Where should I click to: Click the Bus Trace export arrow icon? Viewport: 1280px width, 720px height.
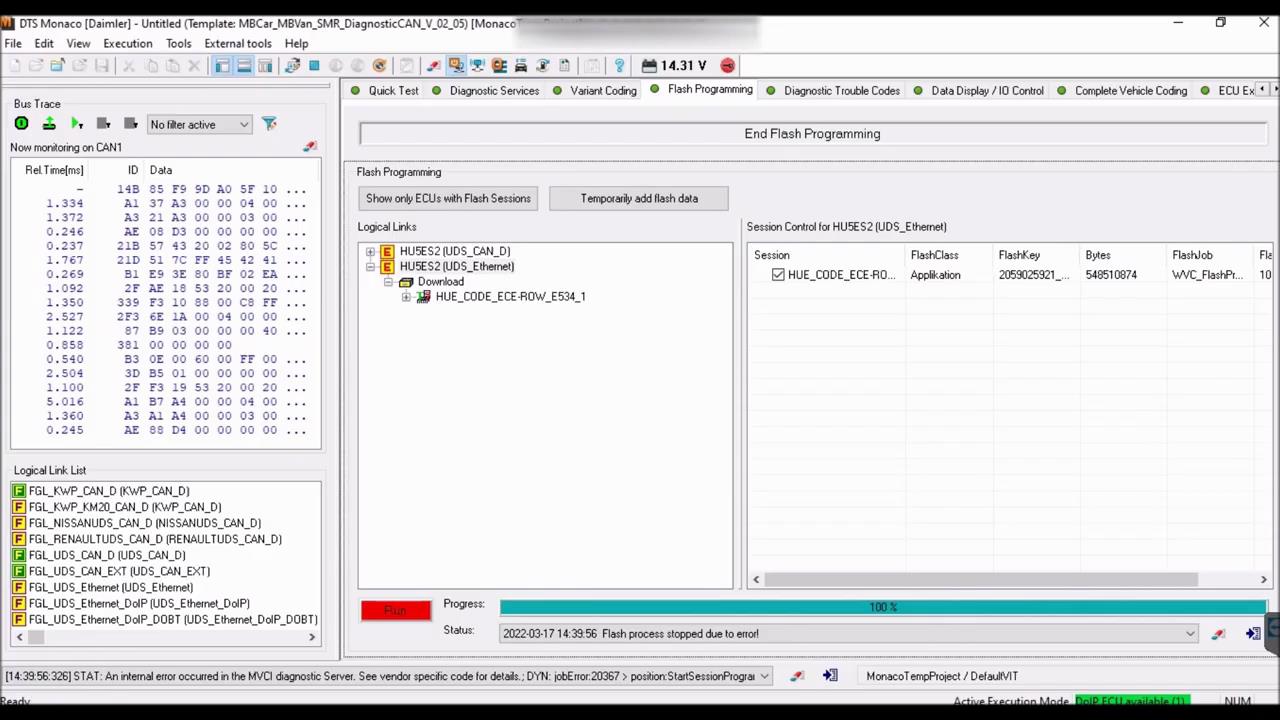[x=49, y=124]
